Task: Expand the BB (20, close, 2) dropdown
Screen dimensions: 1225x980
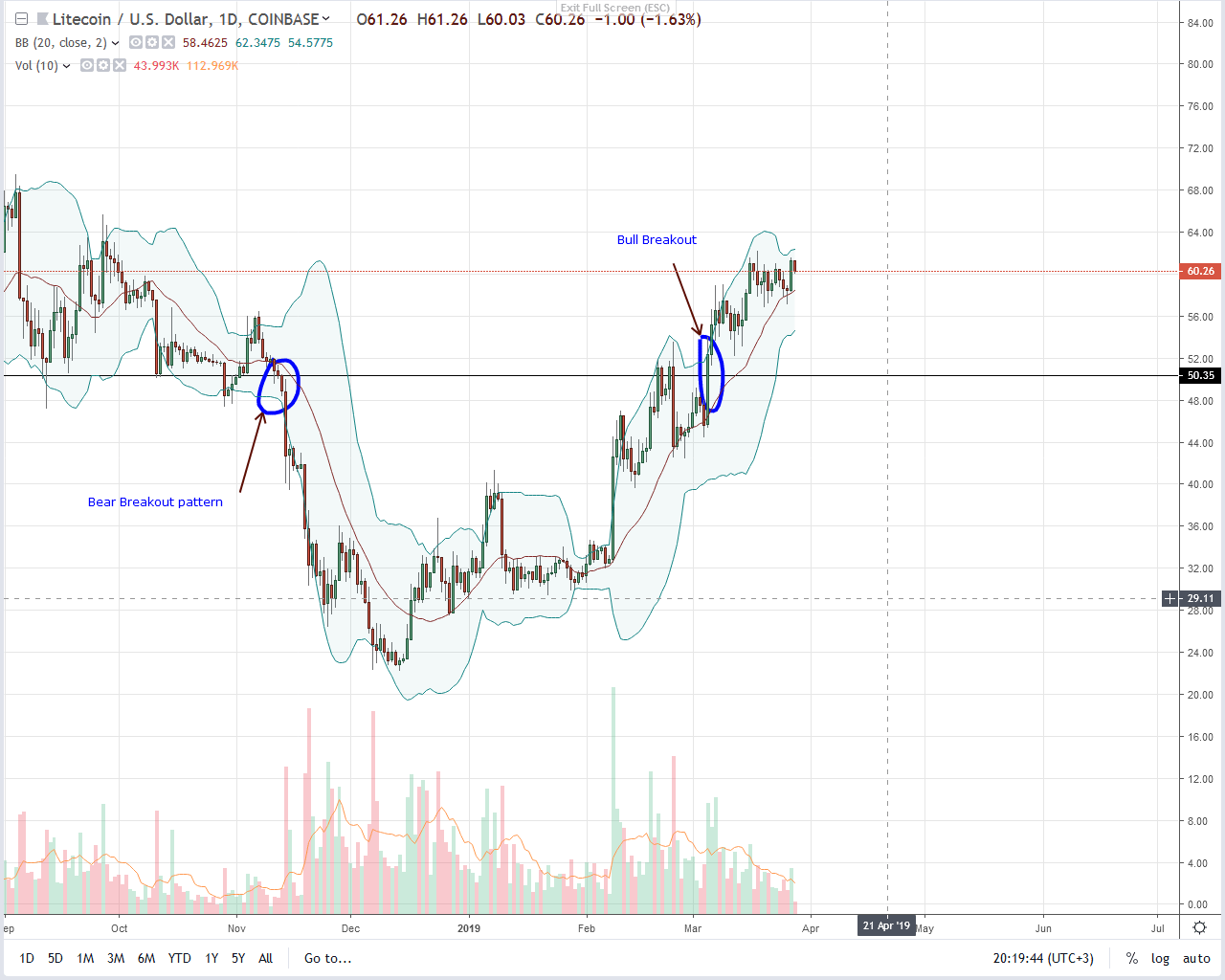Action: [x=116, y=43]
